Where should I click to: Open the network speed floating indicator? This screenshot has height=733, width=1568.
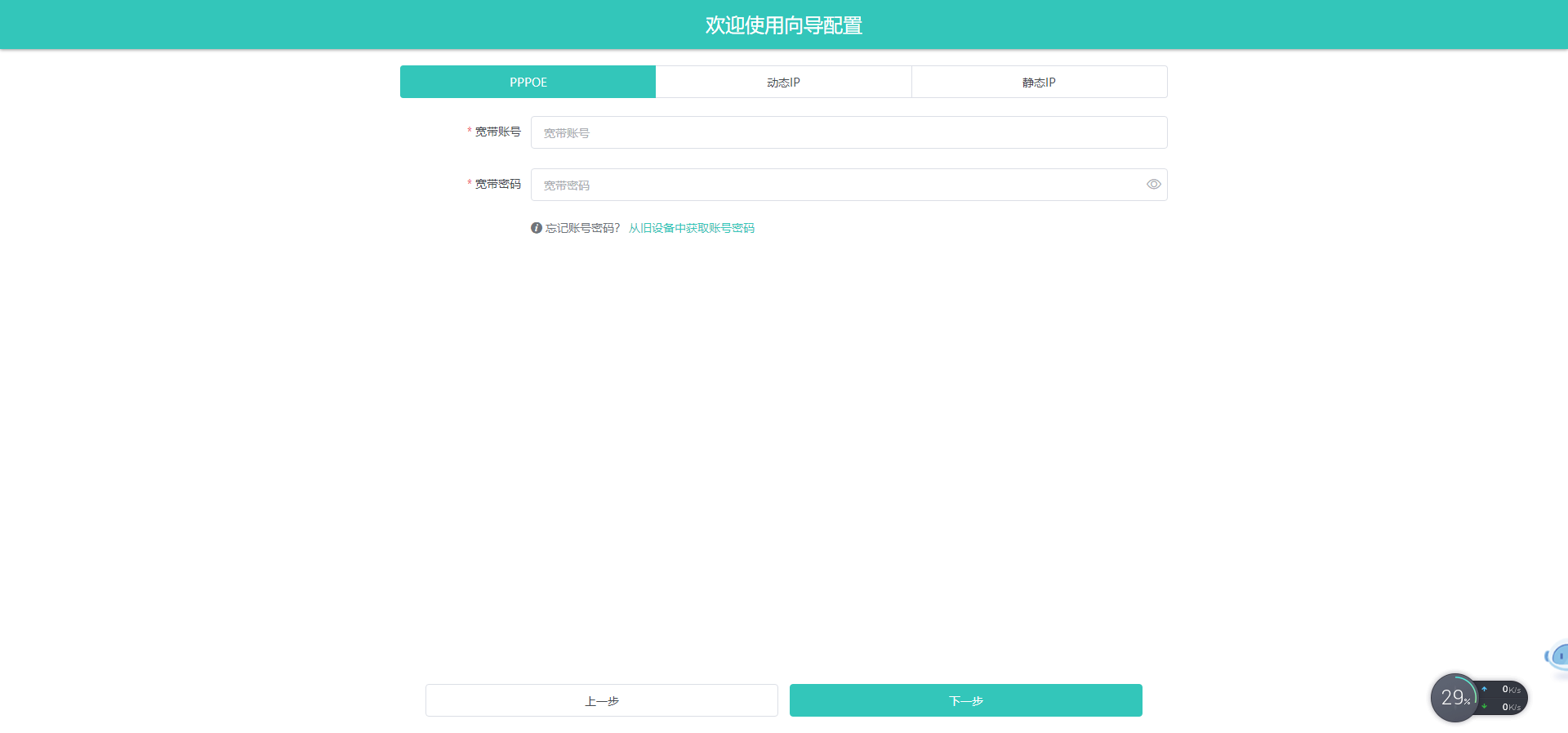[x=1503, y=698]
